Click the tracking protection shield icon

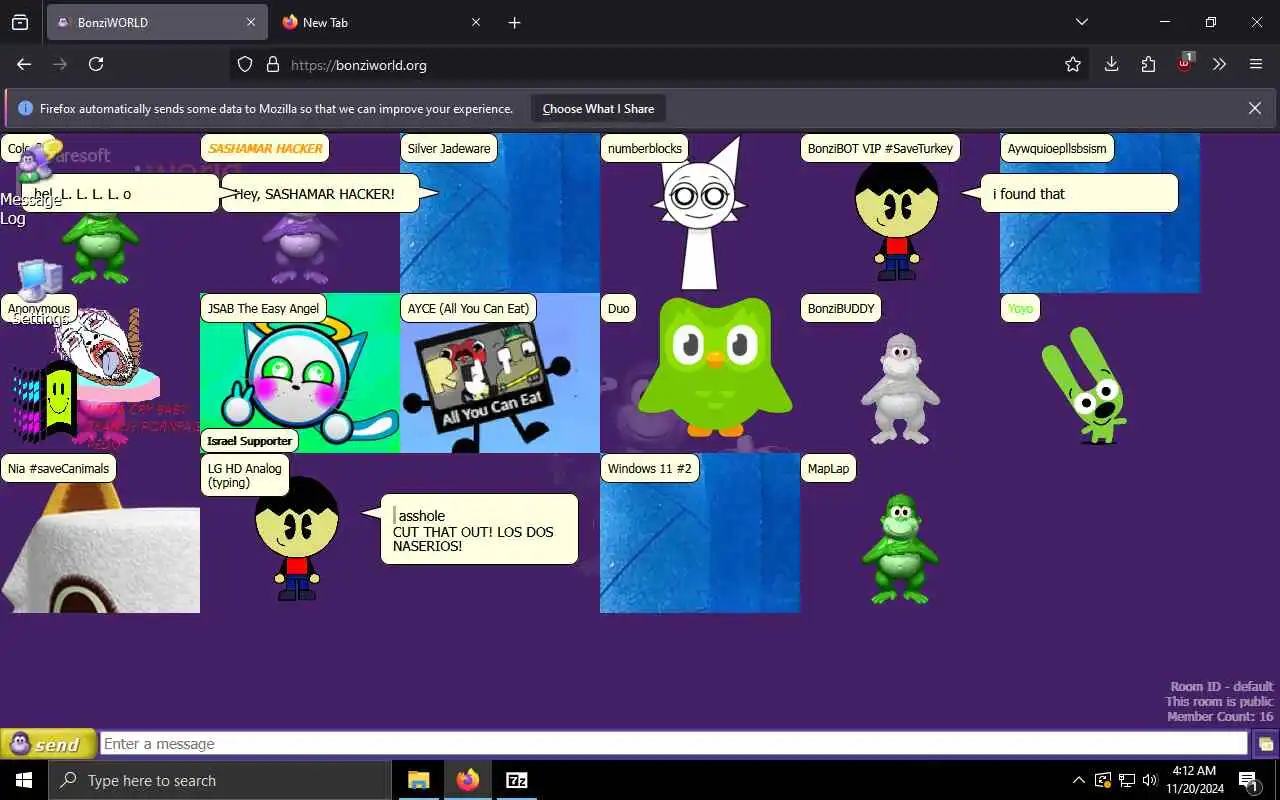click(245, 64)
